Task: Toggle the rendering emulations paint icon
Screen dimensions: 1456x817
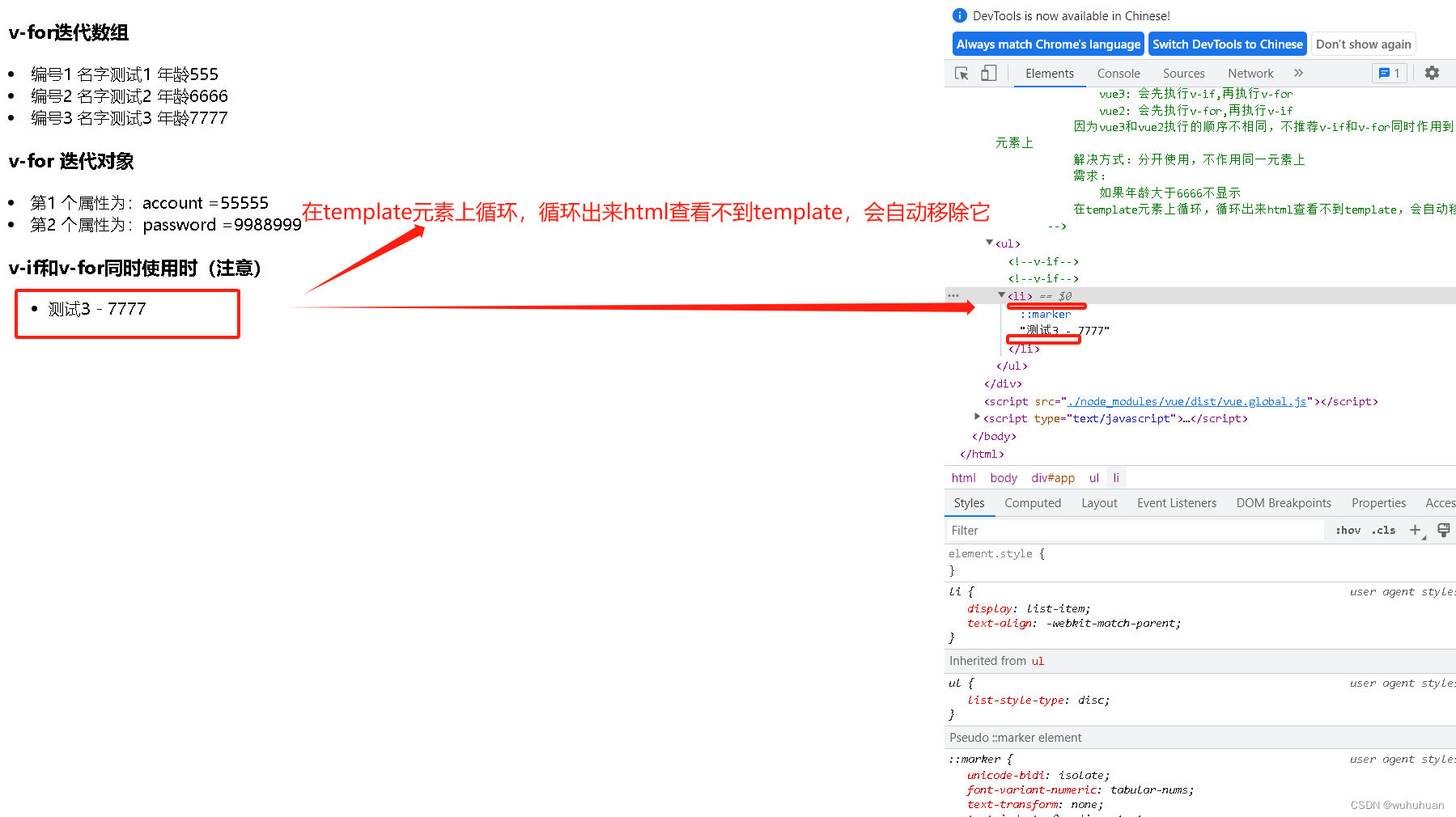Action: [x=1443, y=530]
